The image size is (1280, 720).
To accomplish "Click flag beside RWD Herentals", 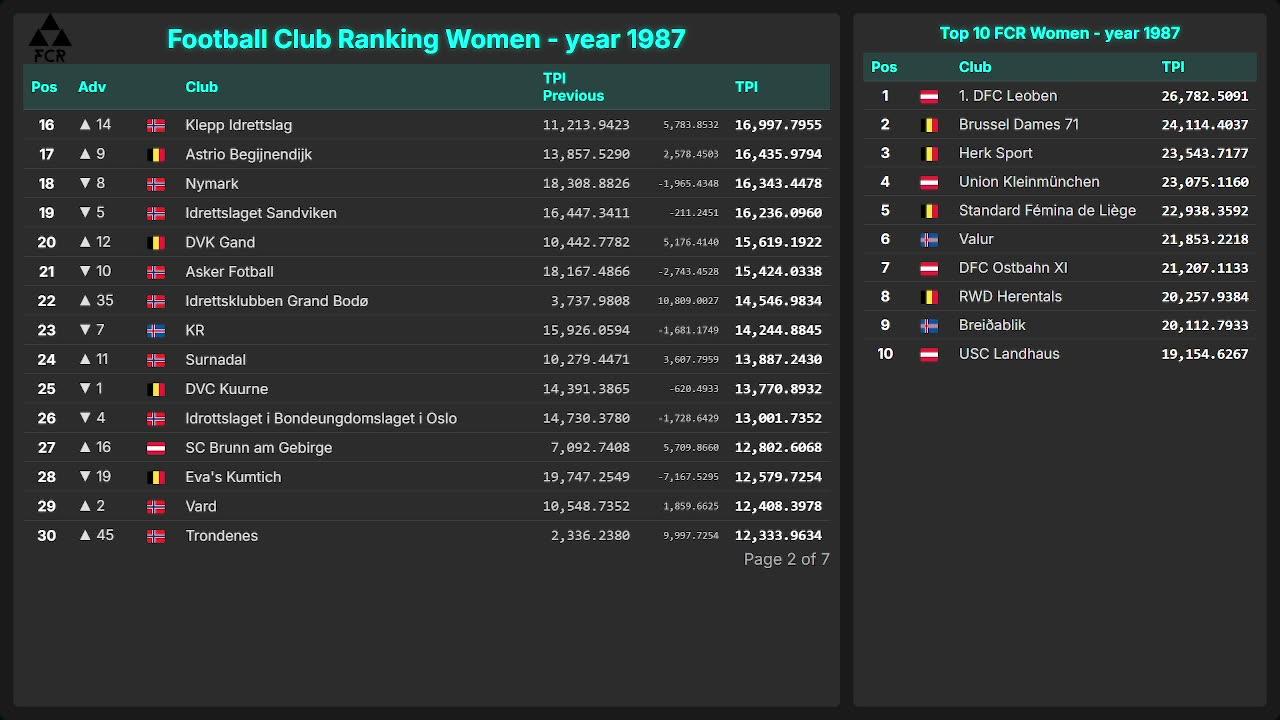I will click(929, 297).
